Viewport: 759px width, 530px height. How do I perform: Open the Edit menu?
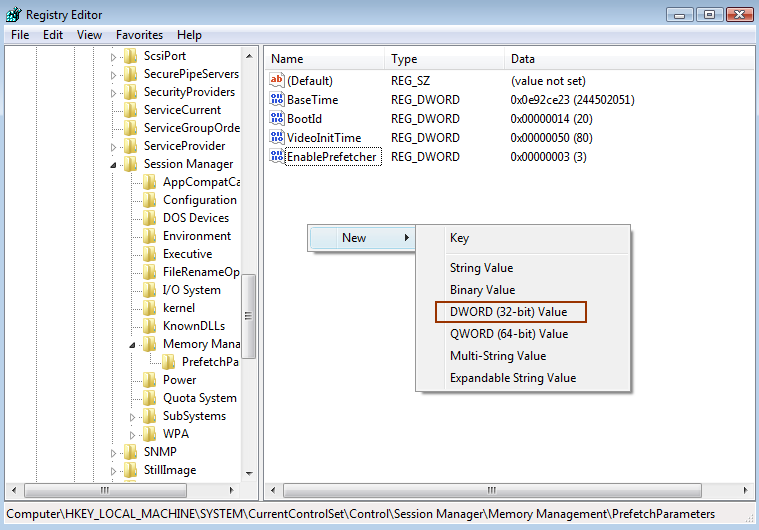[x=53, y=35]
